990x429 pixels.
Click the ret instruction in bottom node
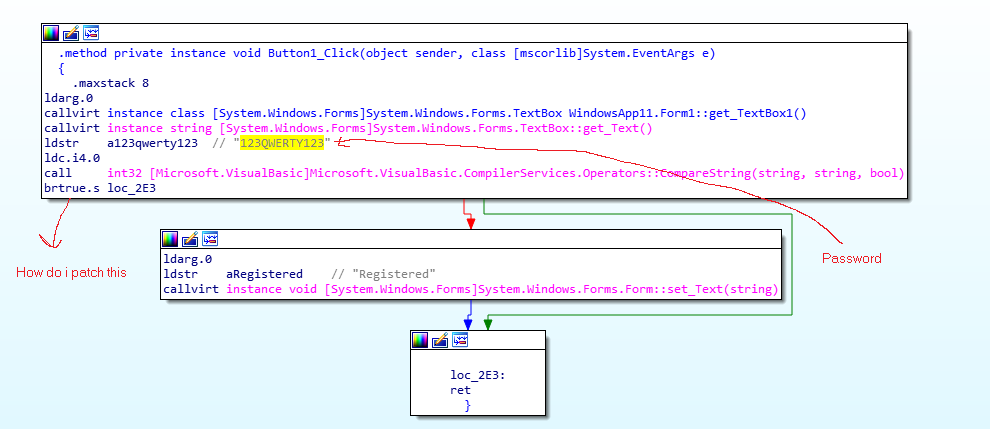pyautogui.click(x=460, y=390)
